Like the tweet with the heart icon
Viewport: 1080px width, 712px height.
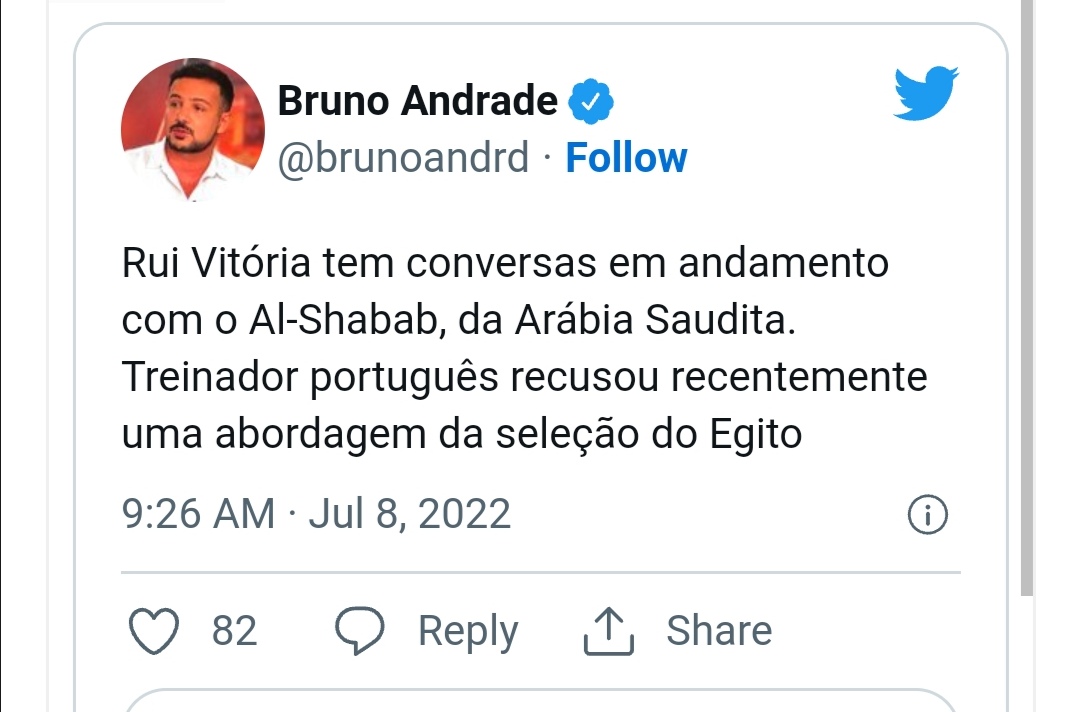(154, 630)
